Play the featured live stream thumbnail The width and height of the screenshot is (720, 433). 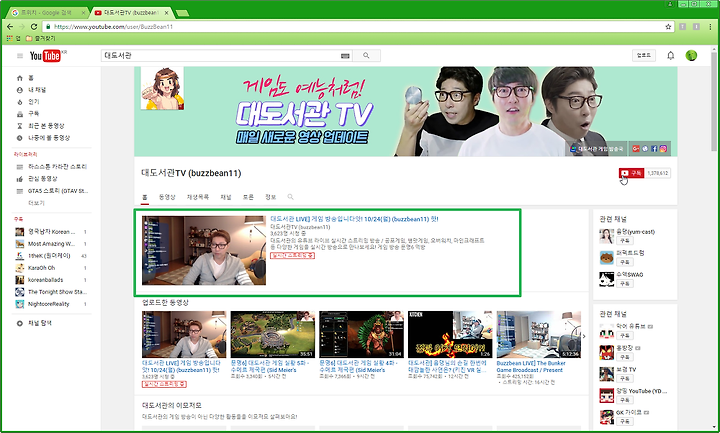[x=204, y=250]
